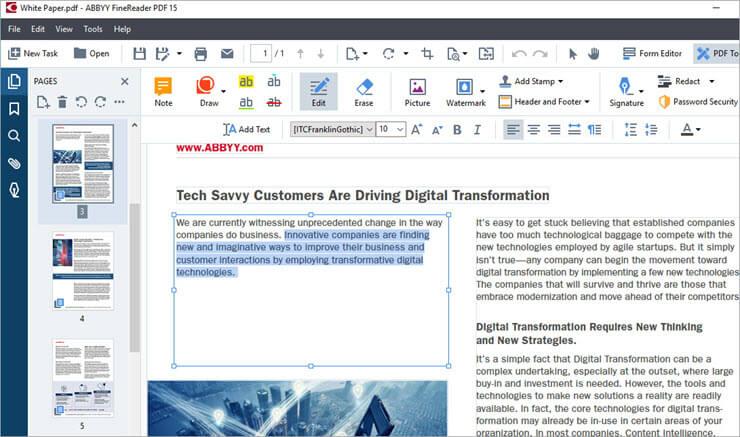Go to next page with the down arrow

(321, 54)
